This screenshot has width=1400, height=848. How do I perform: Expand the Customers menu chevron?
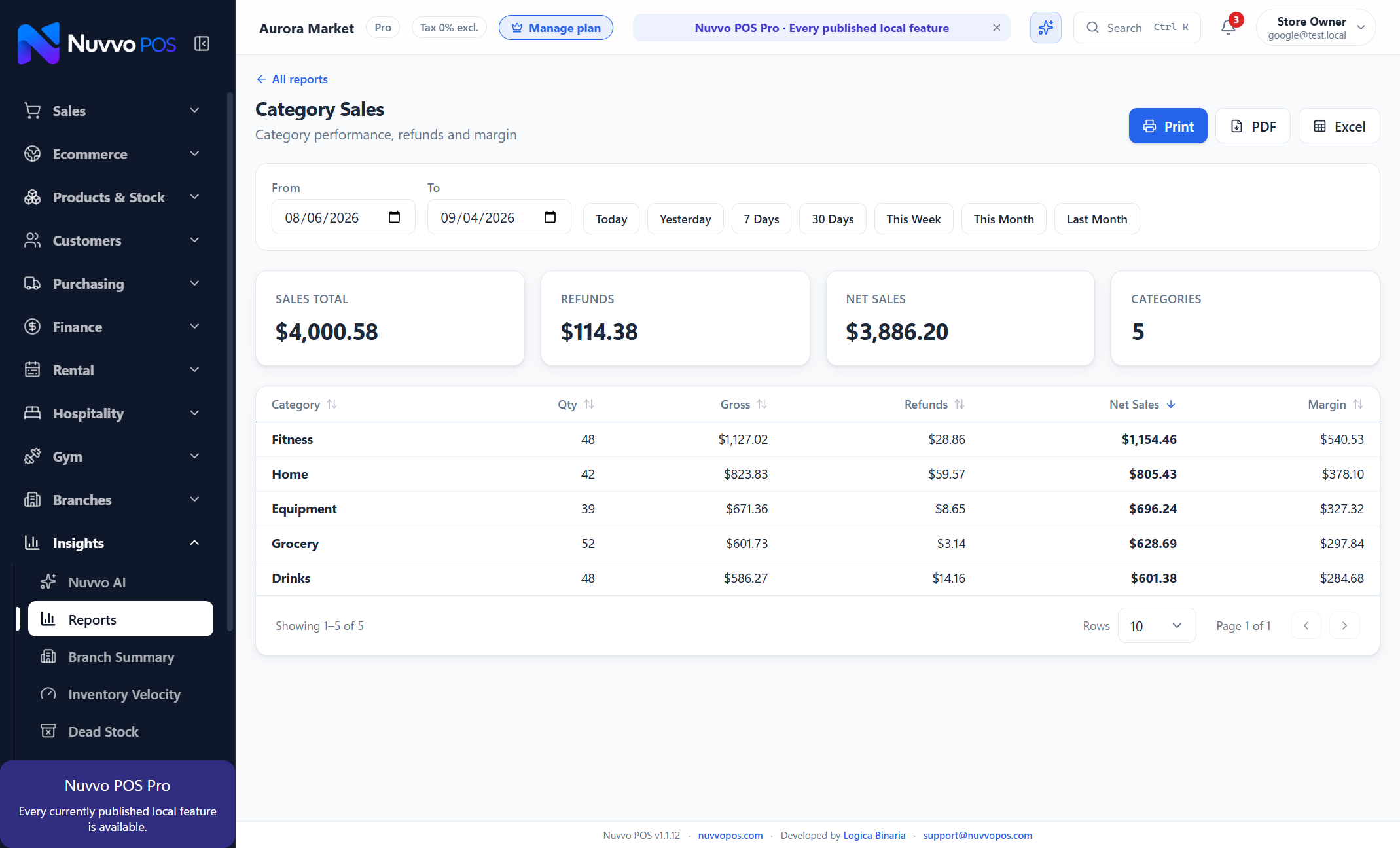click(194, 240)
